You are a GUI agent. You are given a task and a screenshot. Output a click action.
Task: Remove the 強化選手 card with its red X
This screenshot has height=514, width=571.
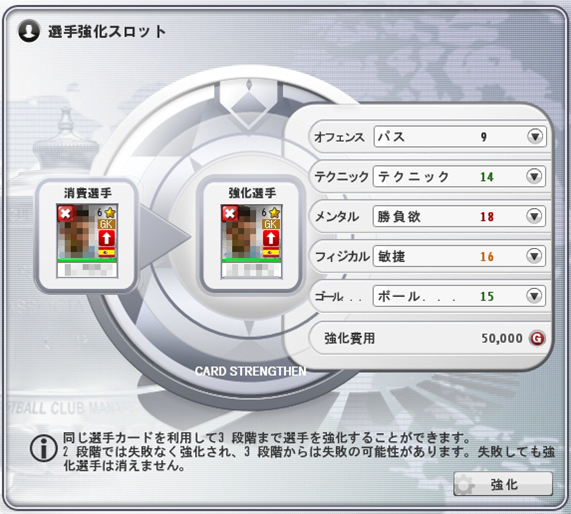pos(230,213)
